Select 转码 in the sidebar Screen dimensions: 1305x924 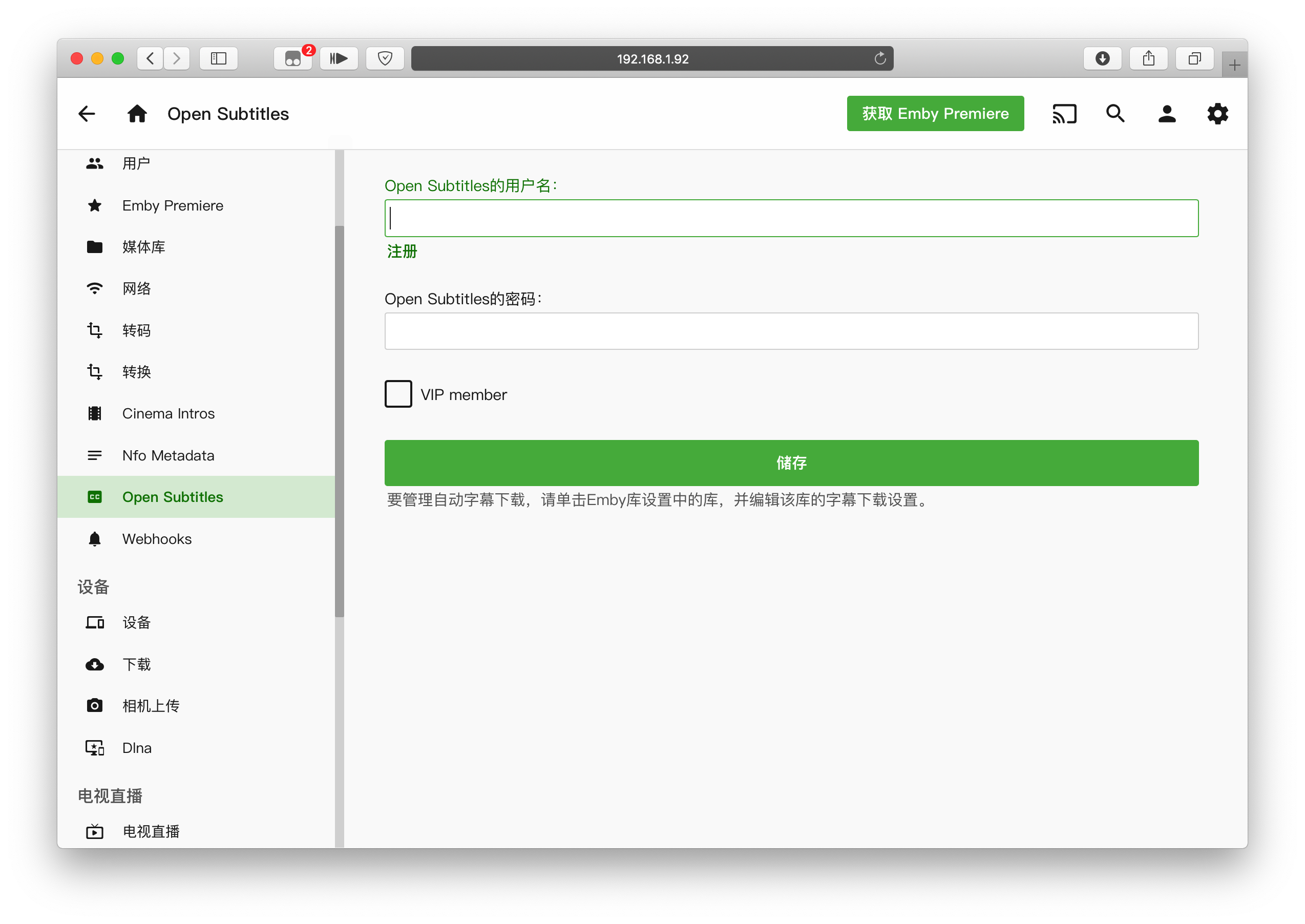(196, 330)
